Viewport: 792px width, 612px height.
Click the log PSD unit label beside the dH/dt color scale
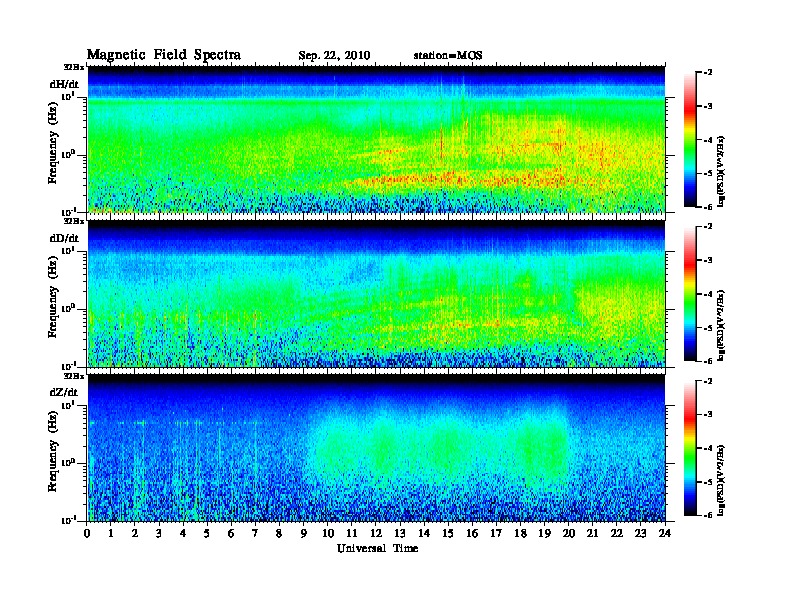tap(721, 171)
